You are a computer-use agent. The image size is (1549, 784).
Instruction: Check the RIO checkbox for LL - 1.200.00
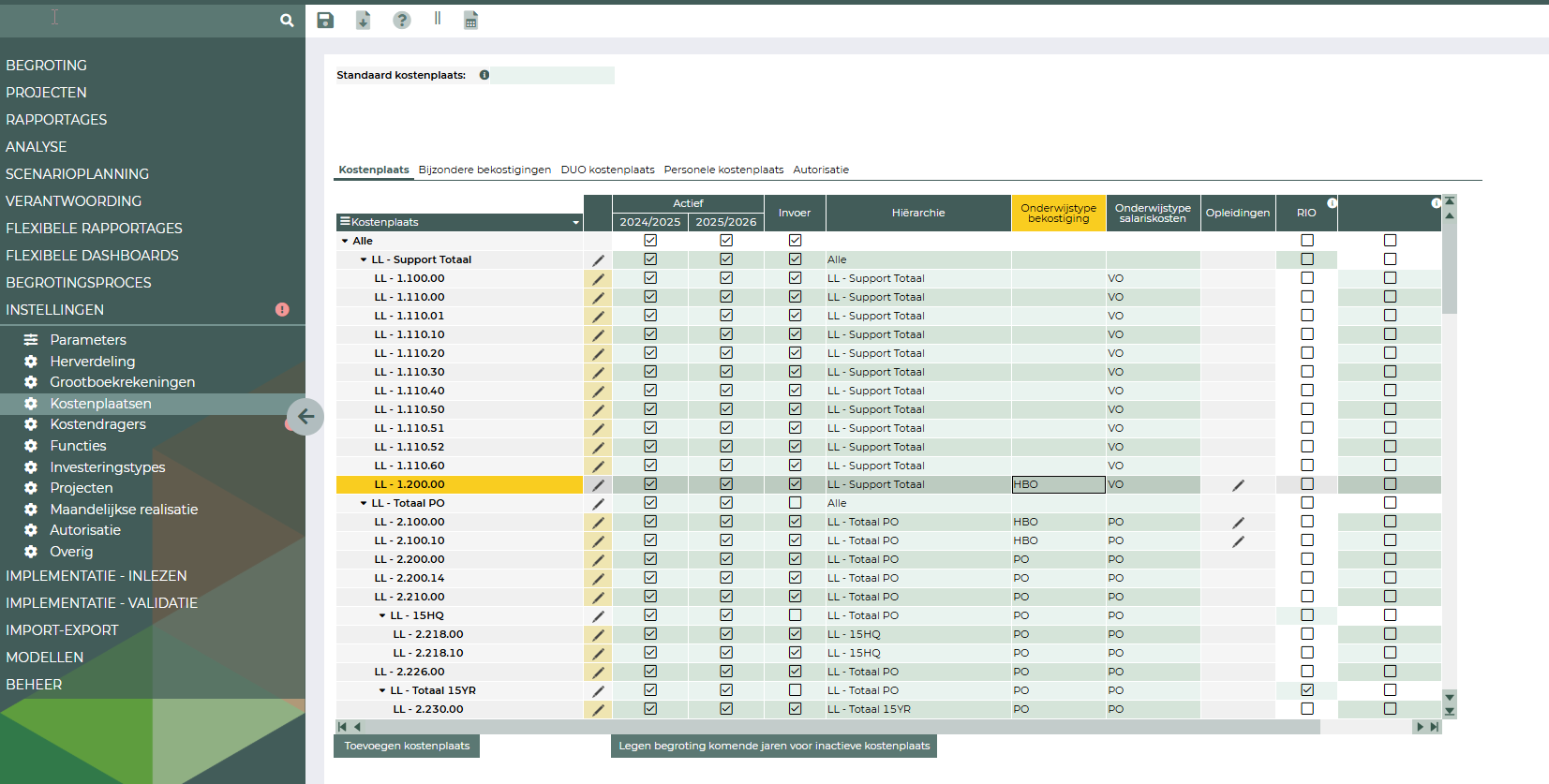pos(1307,484)
